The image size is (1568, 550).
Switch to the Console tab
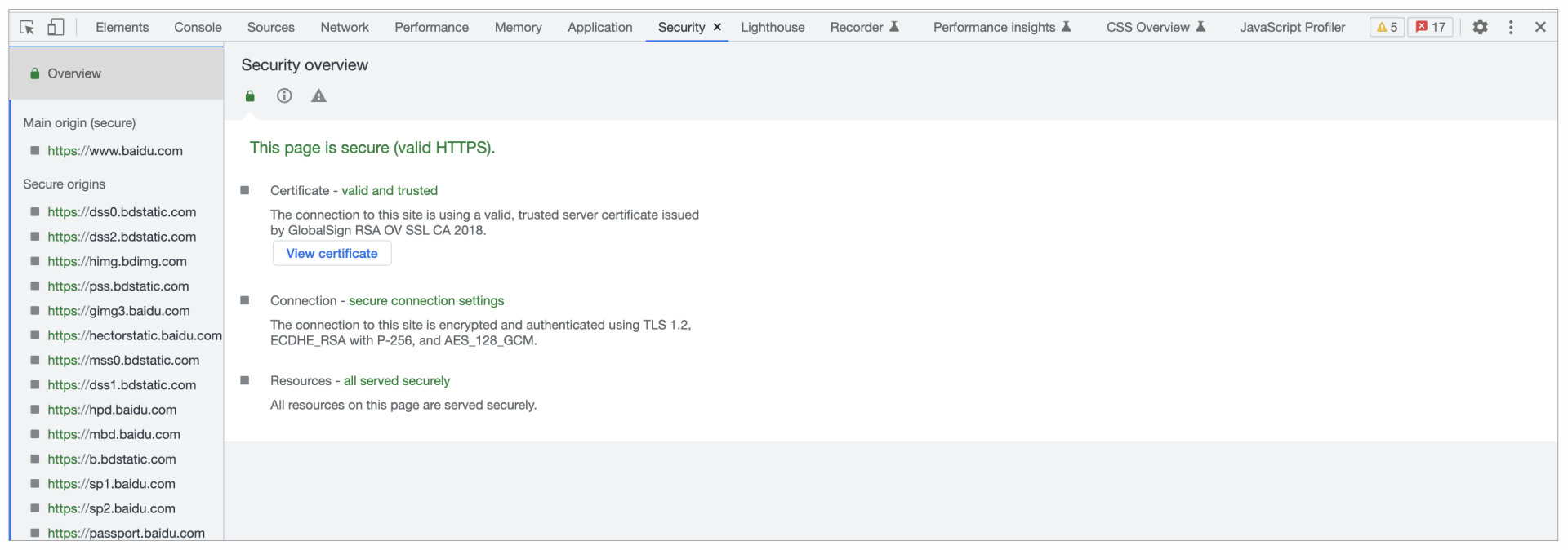(x=198, y=27)
